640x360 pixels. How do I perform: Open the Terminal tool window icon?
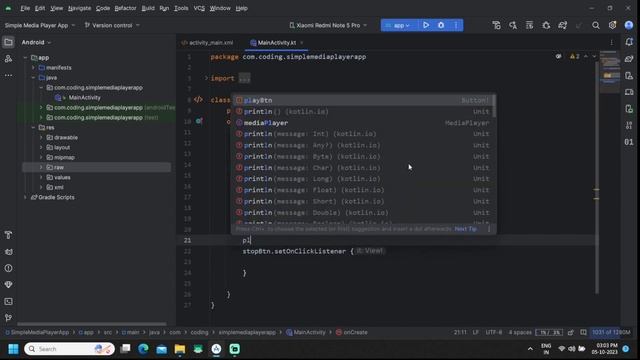point(8,301)
